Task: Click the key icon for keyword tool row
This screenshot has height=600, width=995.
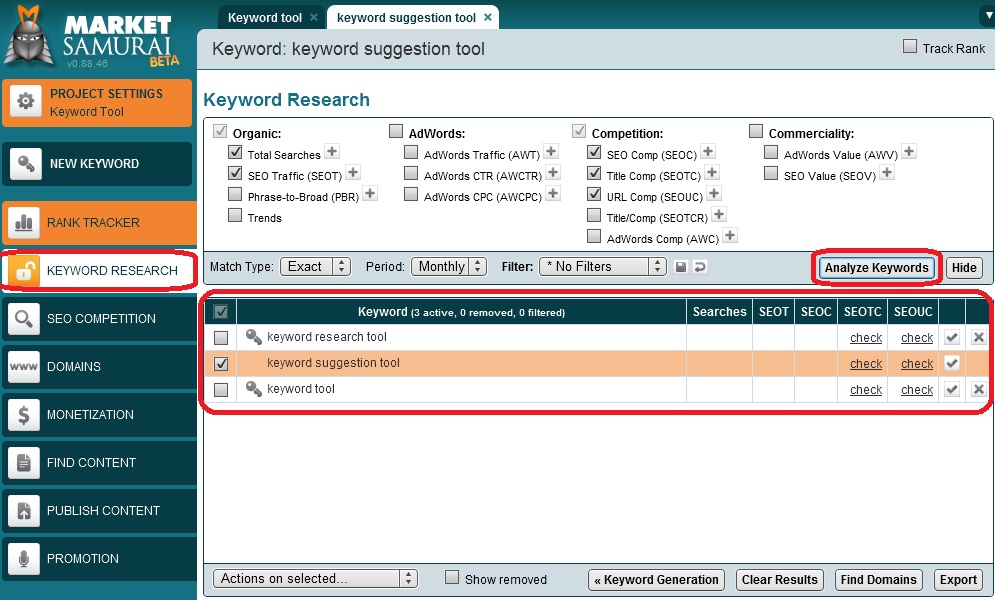Action: click(254, 389)
